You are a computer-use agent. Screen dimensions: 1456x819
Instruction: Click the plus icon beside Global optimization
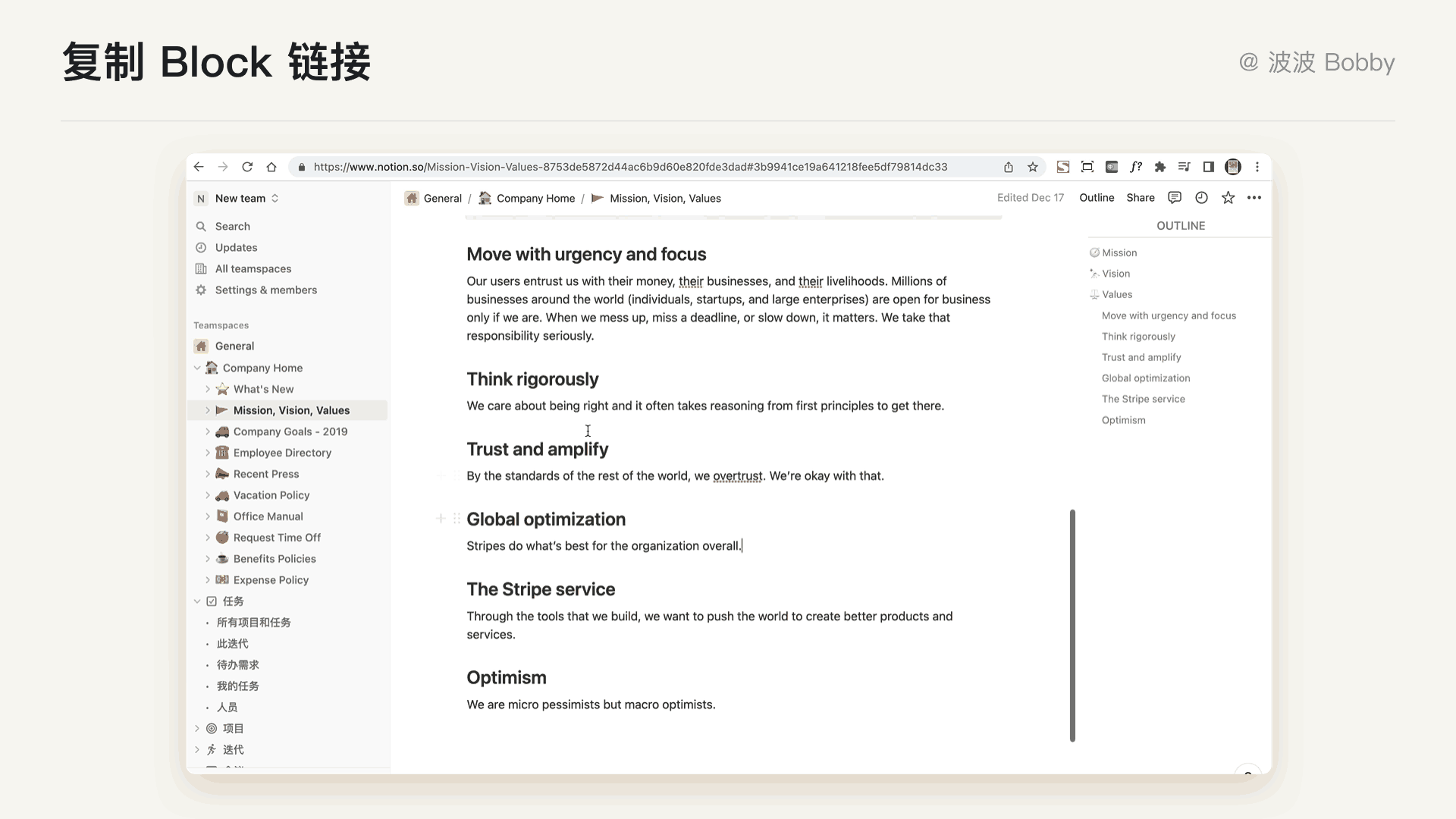click(441, 519)
